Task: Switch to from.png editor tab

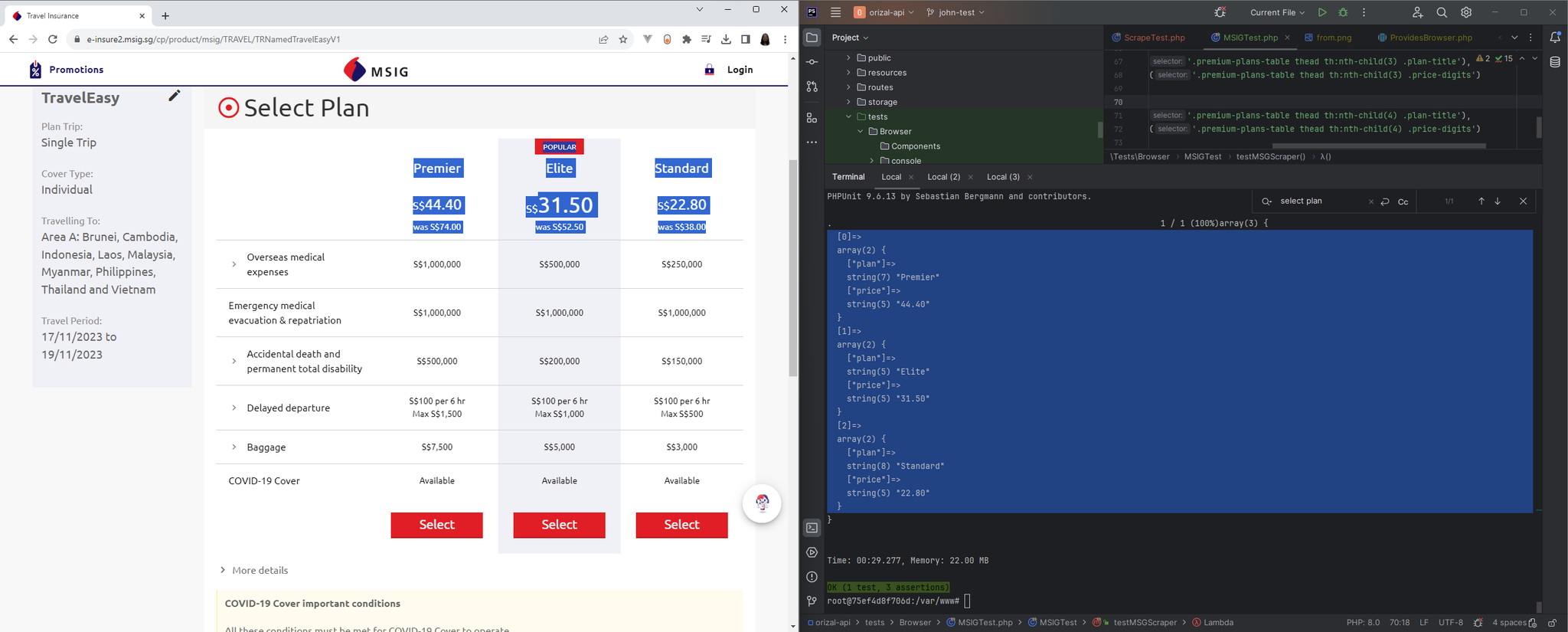Action: (x=1328, y=38)
